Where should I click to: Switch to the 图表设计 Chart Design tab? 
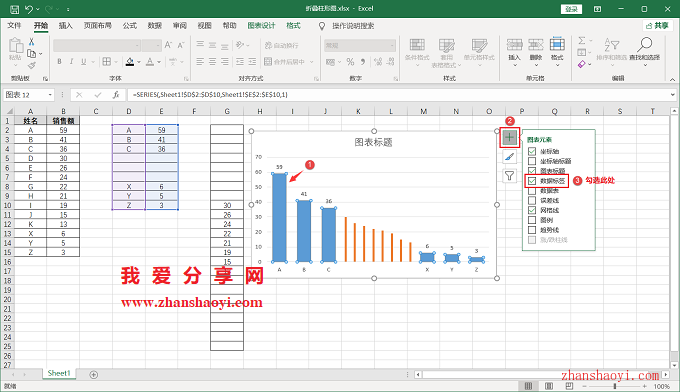[261, 26]
